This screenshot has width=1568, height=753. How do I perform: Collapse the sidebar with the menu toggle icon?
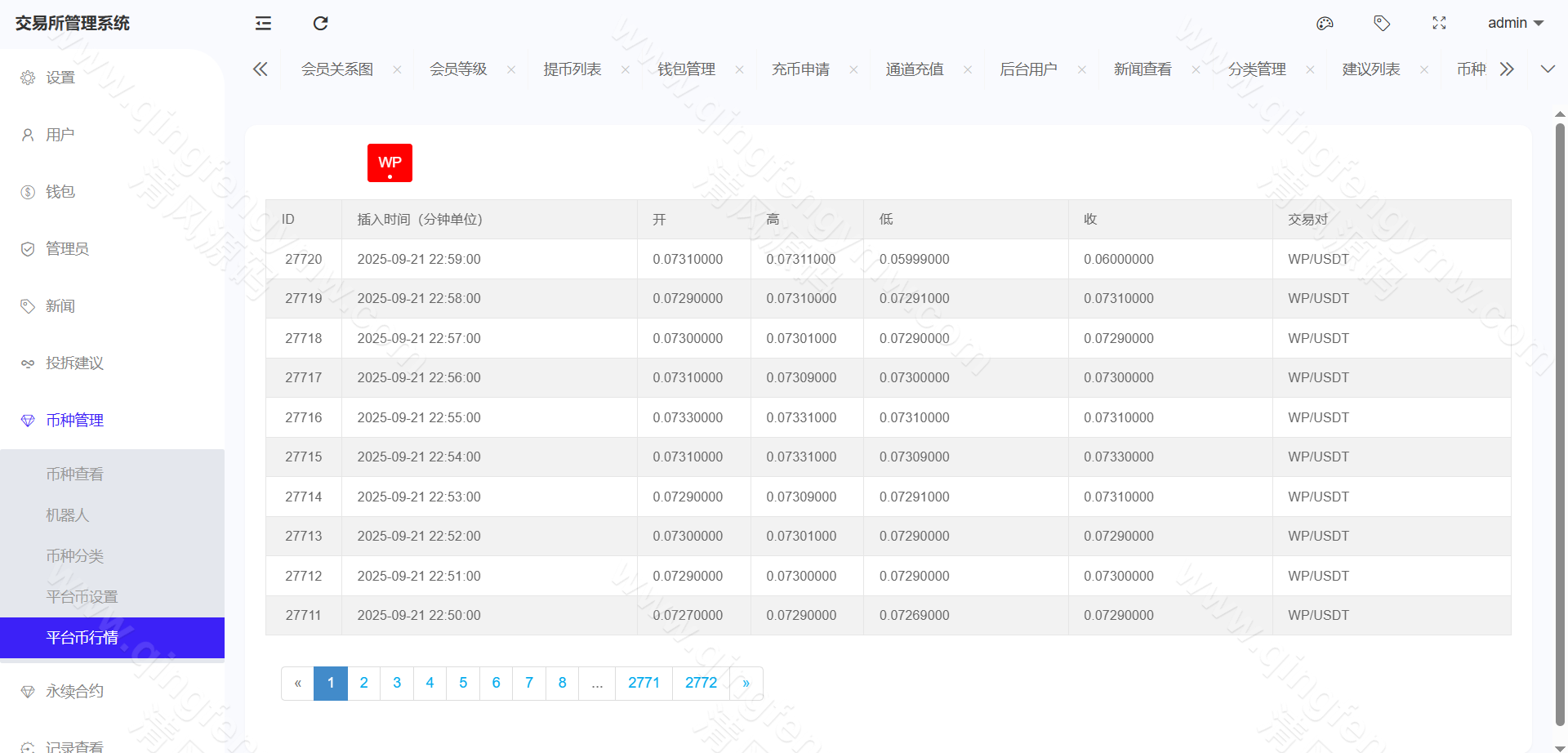(x=262, y=23)
